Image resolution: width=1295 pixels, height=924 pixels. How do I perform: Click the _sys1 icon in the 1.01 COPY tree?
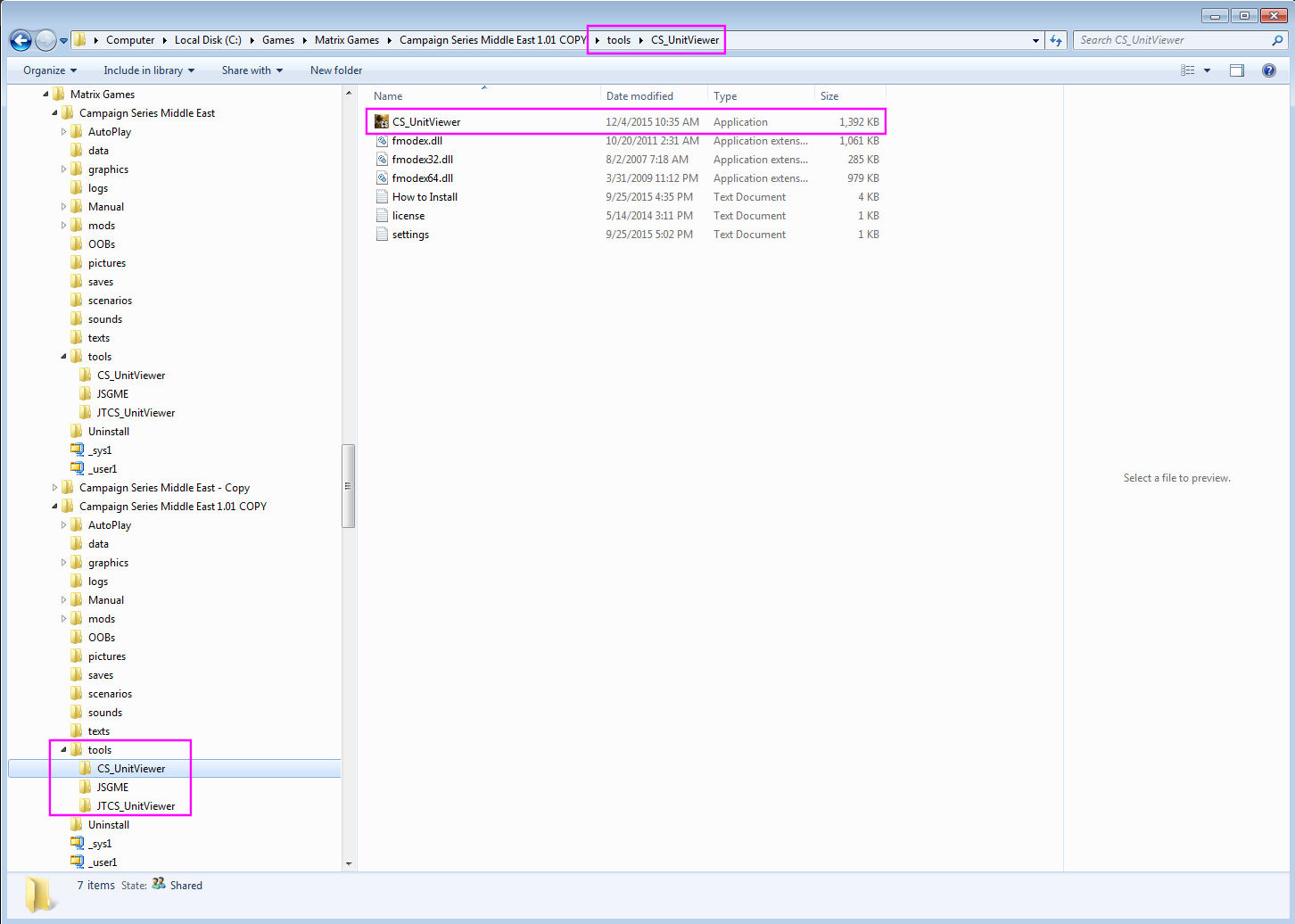click(x=78, y=844)
